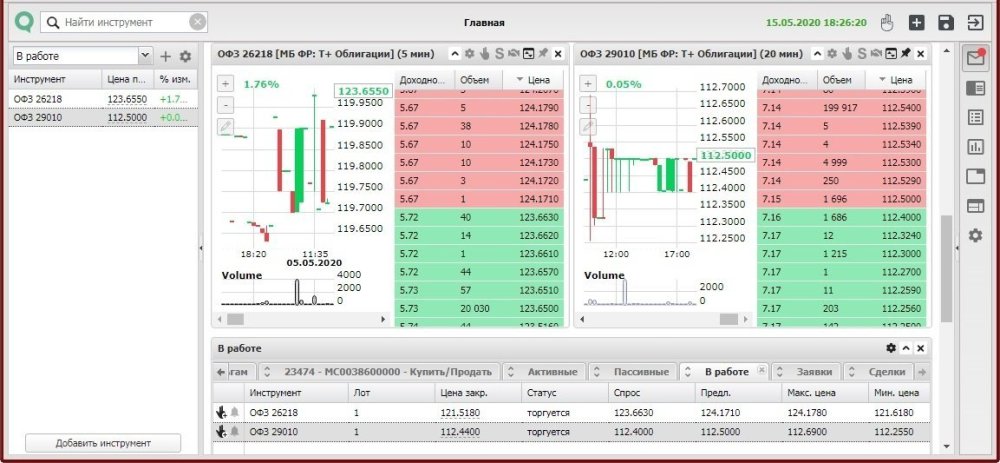The width and height of the screenshot is (1000, 463).
Task: Open the В работе watchlist dropdown
Action: click(145, 57)
